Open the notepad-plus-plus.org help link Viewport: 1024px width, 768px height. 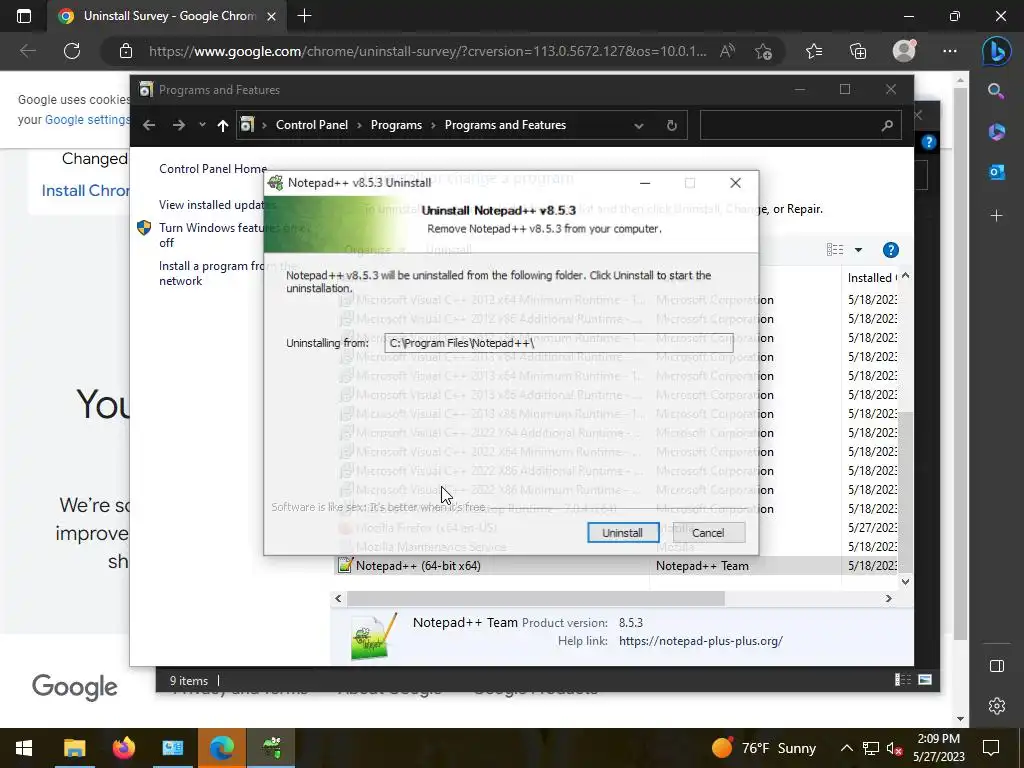tap(701, 641)
